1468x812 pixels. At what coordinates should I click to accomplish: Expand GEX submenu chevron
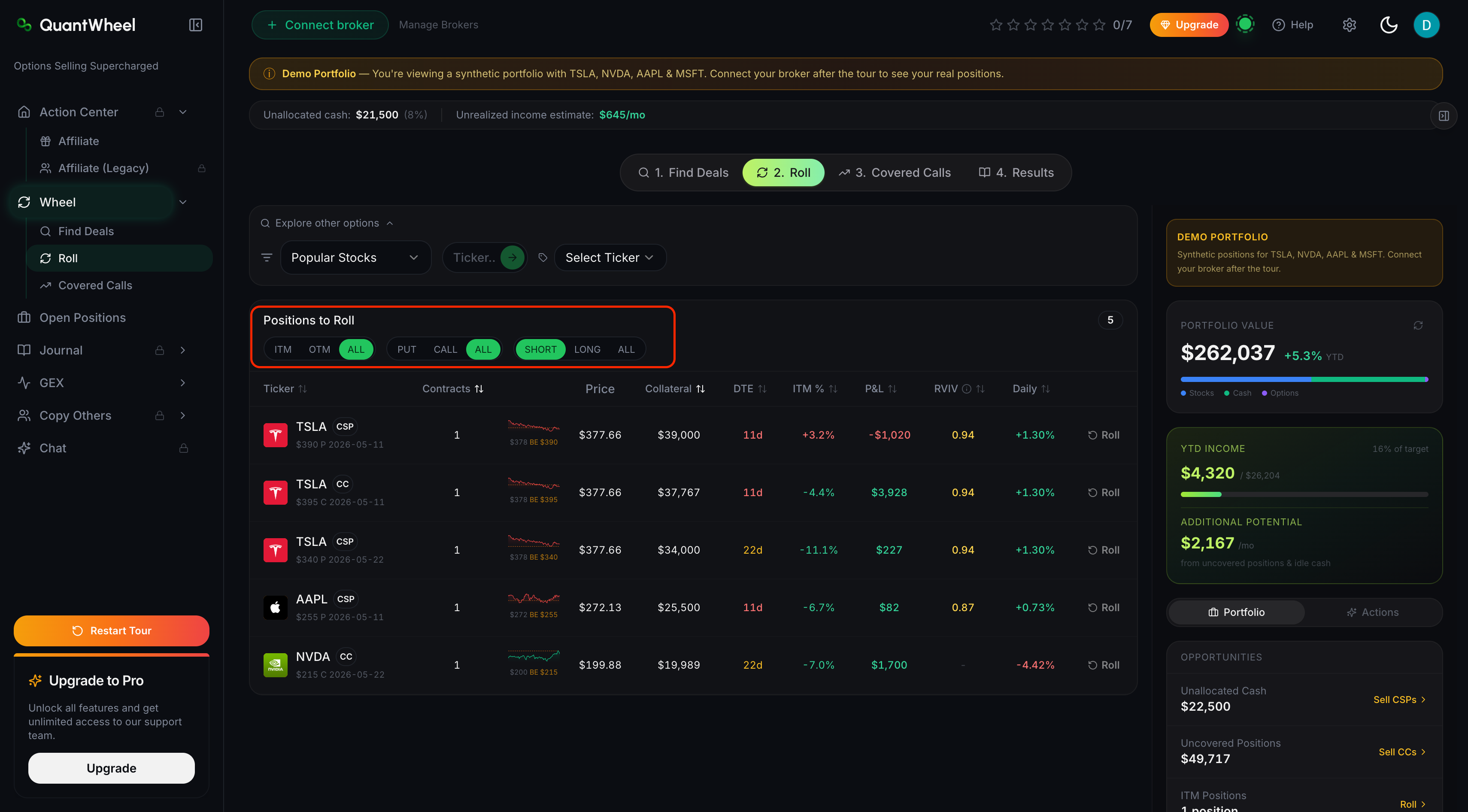(x=183, y=383)
